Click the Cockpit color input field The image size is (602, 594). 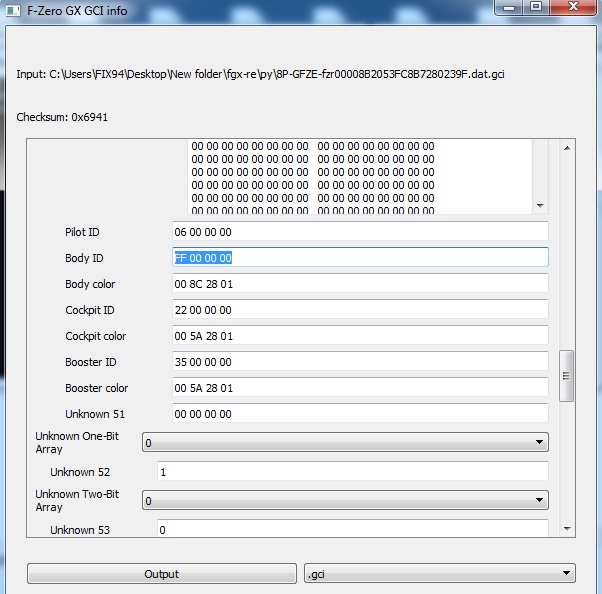[360, 336]
